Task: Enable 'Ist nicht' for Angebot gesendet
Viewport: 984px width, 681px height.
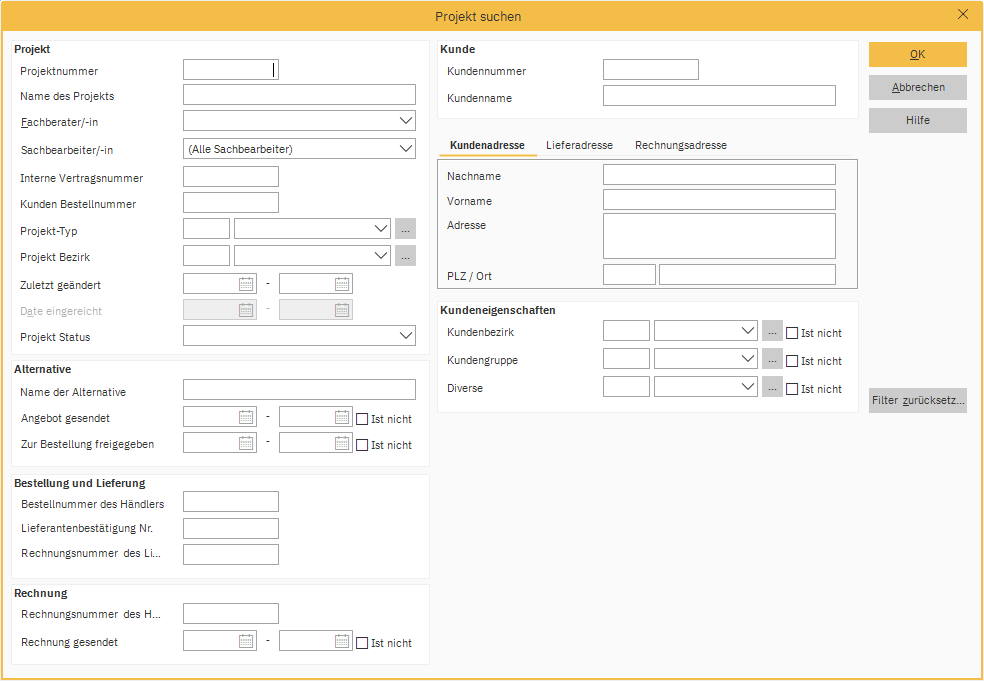Action: click(363, 419)
